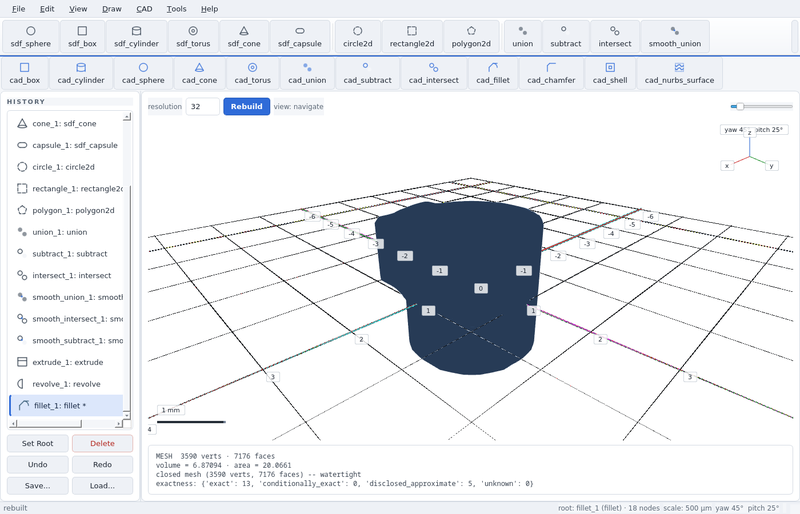Select smooth_intersect_1 history entry
This screenshot has width=800, height=514.
66,319
